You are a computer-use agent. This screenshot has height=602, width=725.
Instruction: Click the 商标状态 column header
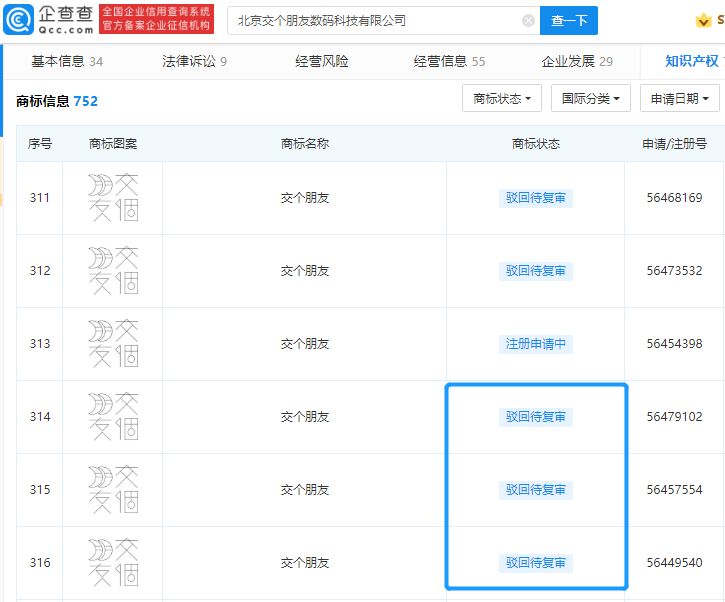[x=535, y=144]
